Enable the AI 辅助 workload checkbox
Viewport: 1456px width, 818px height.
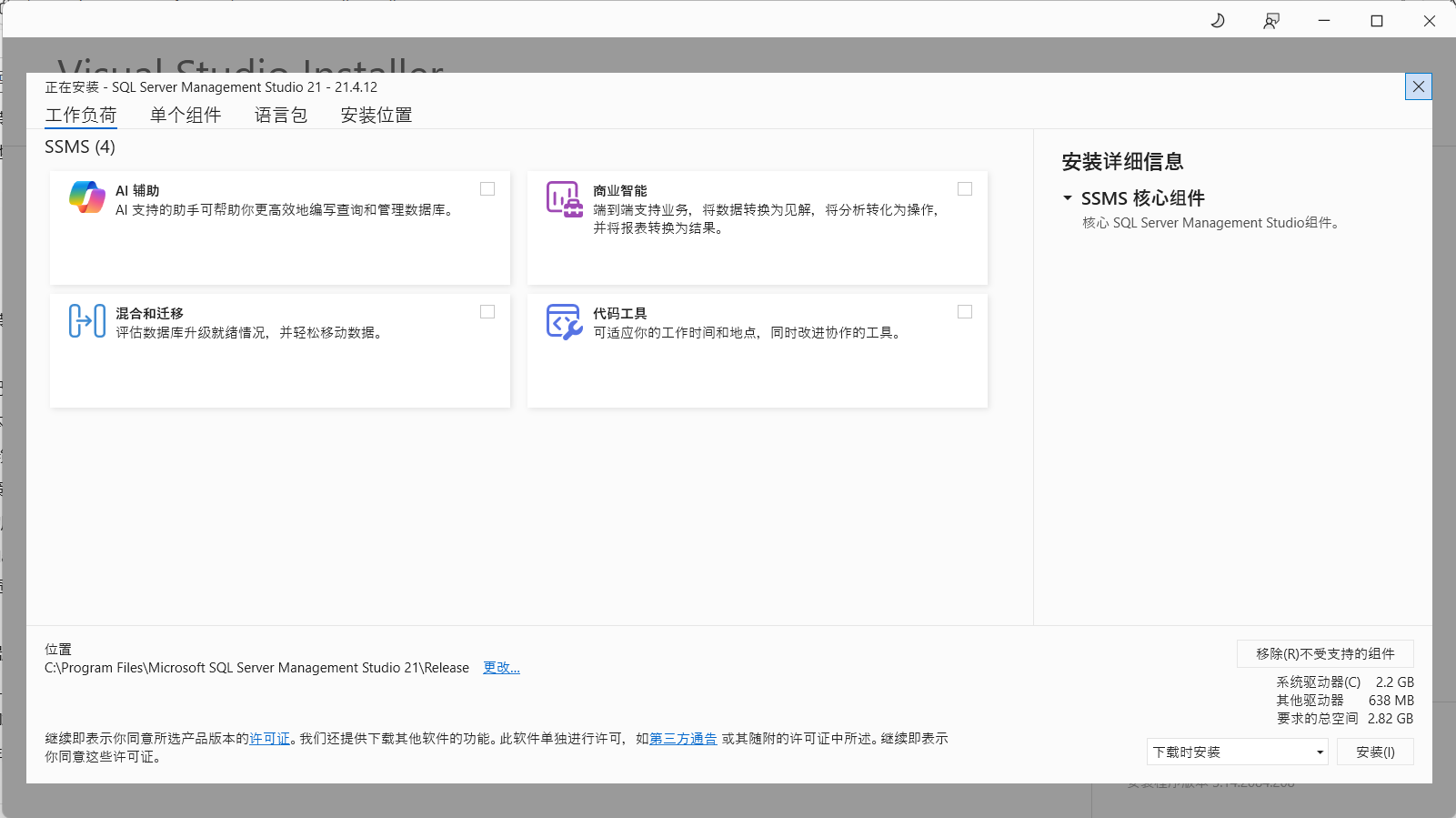pos(487,189)
